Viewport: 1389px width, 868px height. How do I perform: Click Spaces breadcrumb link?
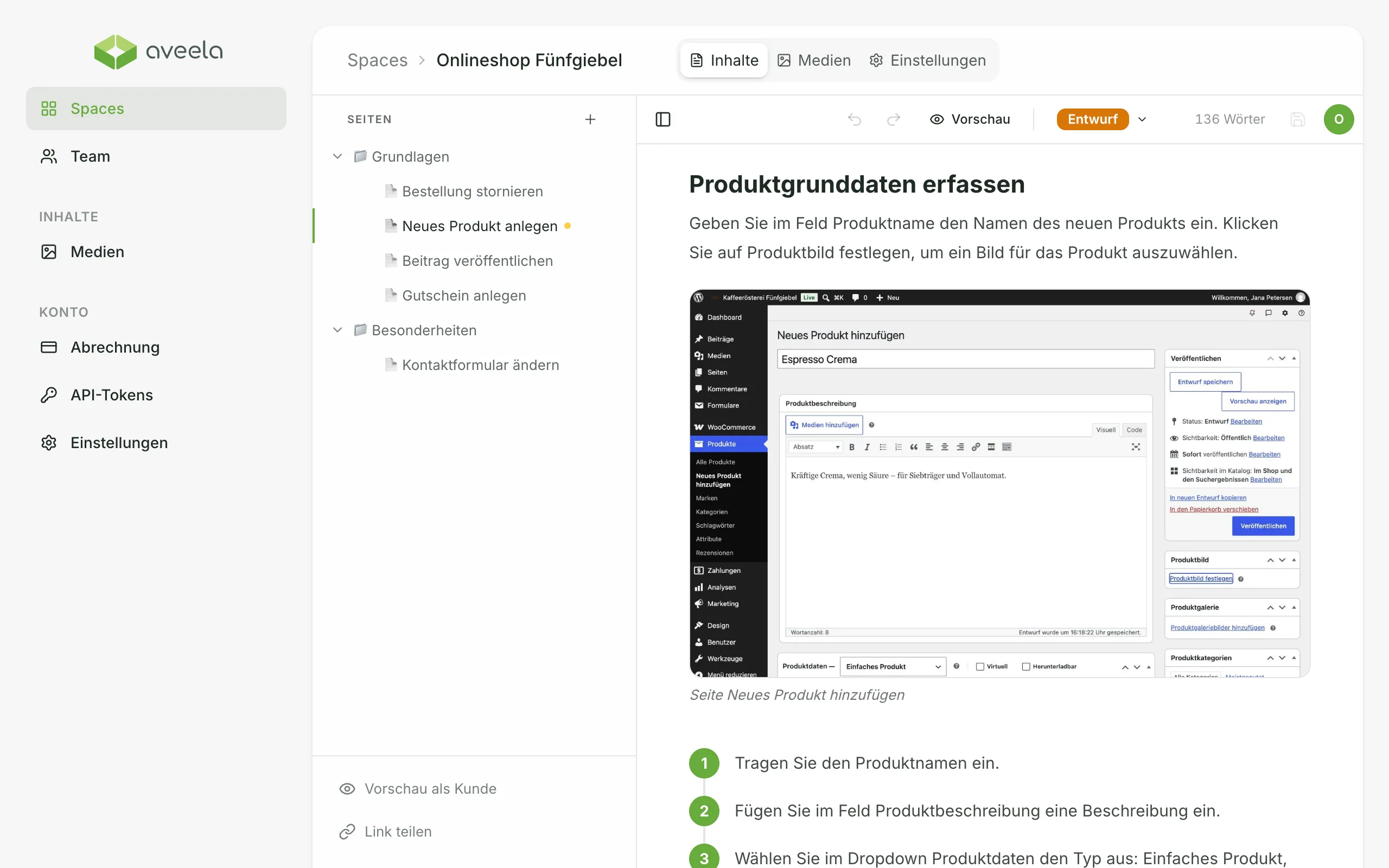(377, 60)
